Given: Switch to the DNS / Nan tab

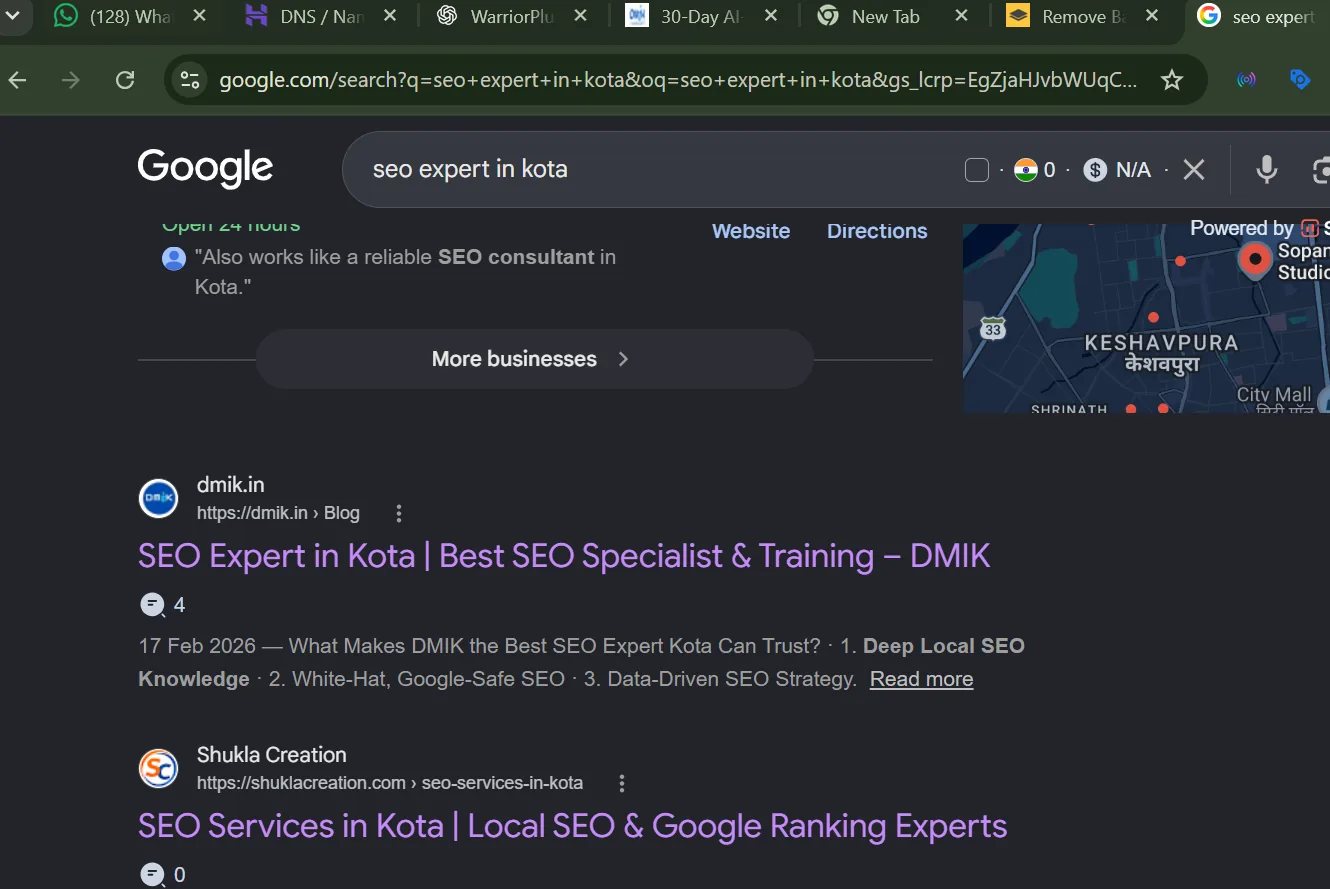Looking at the screenshot, I should tap(319, 17).
